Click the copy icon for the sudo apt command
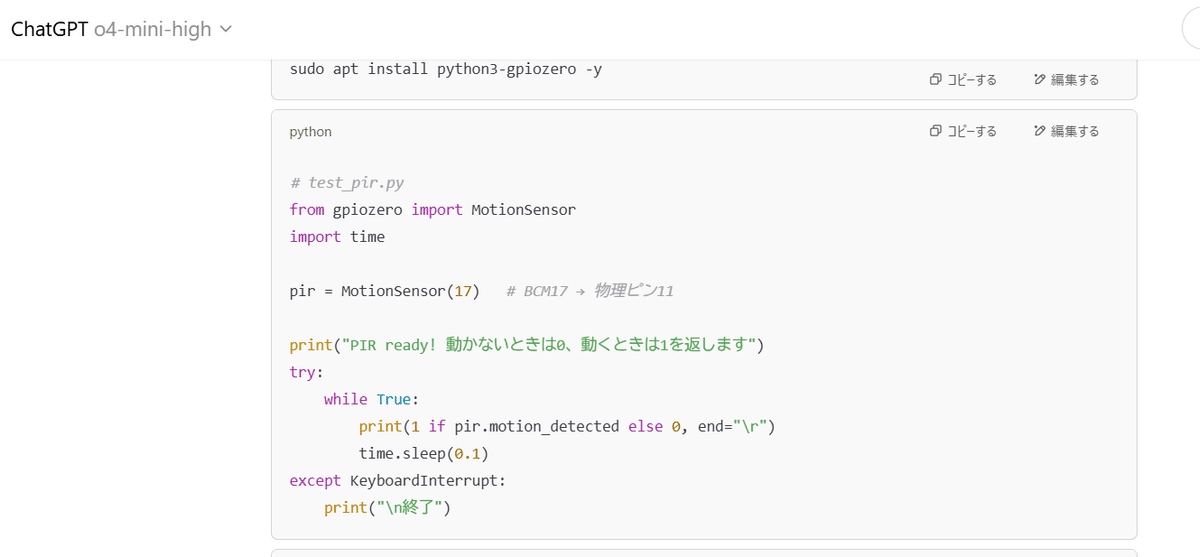This screenshot has height=557, width=1200. pyautogui.click(x=935, y=80)
